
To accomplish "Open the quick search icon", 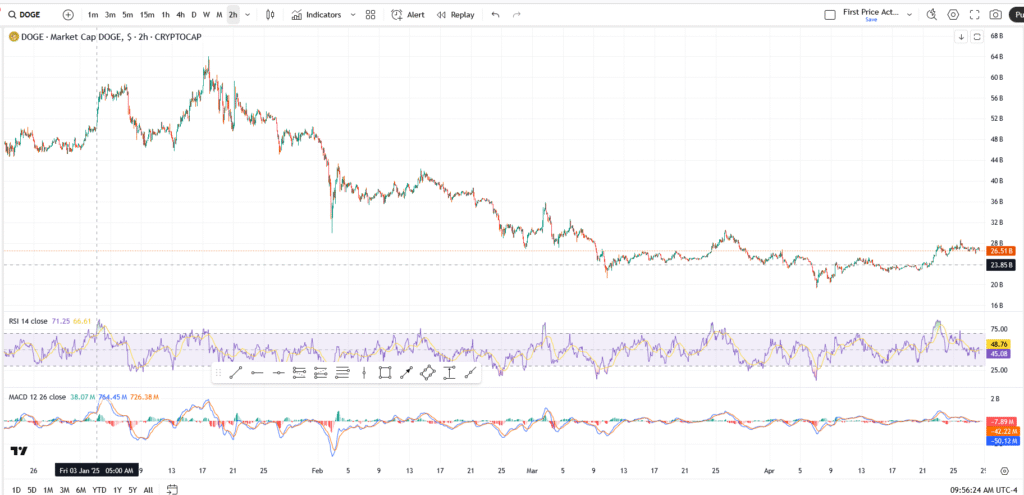I will pos(931,15).
